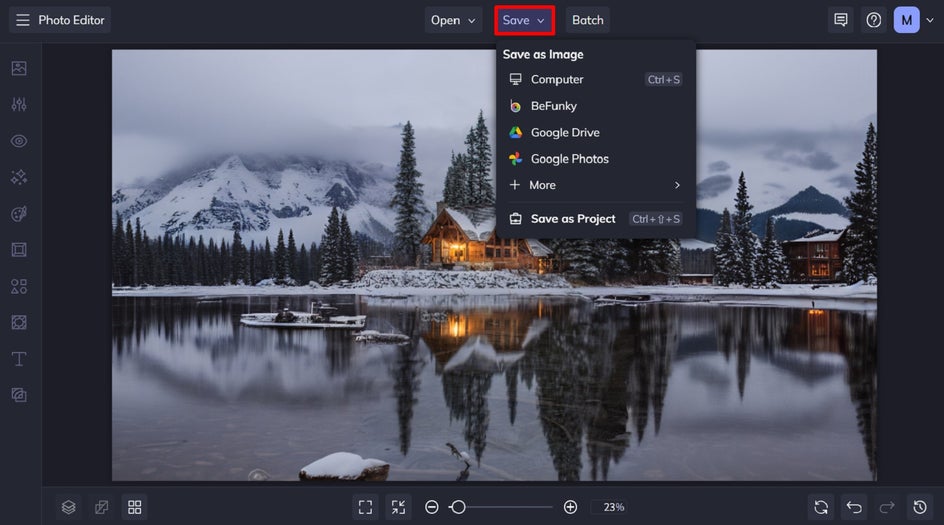
Task: Click the Photo Editor title
Action: coord(71,20)
